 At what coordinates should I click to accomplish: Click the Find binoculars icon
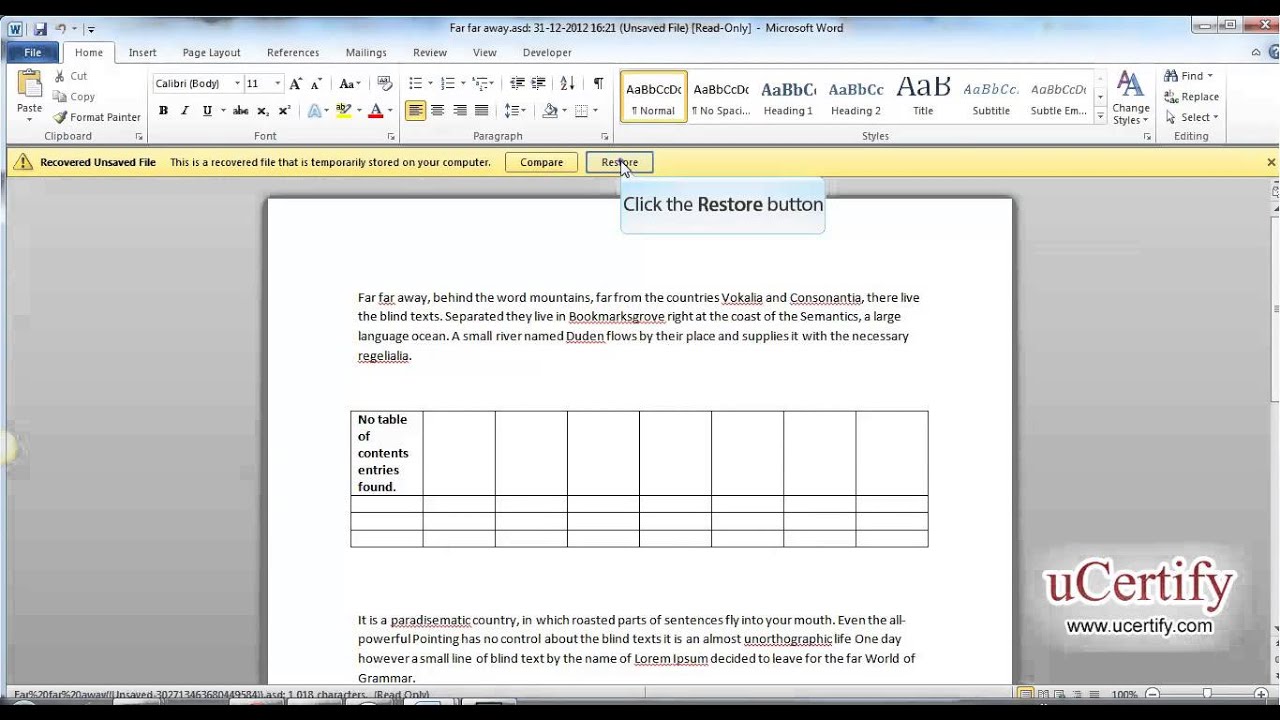1171,76
